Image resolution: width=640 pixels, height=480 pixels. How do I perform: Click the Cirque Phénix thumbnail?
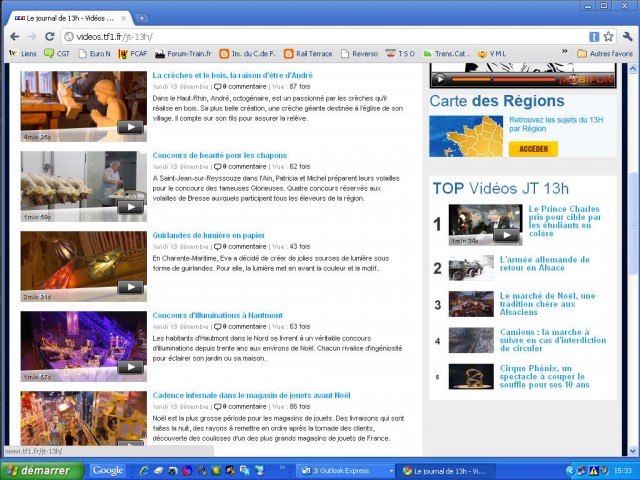pyautogui.click(x=471, y=377)
